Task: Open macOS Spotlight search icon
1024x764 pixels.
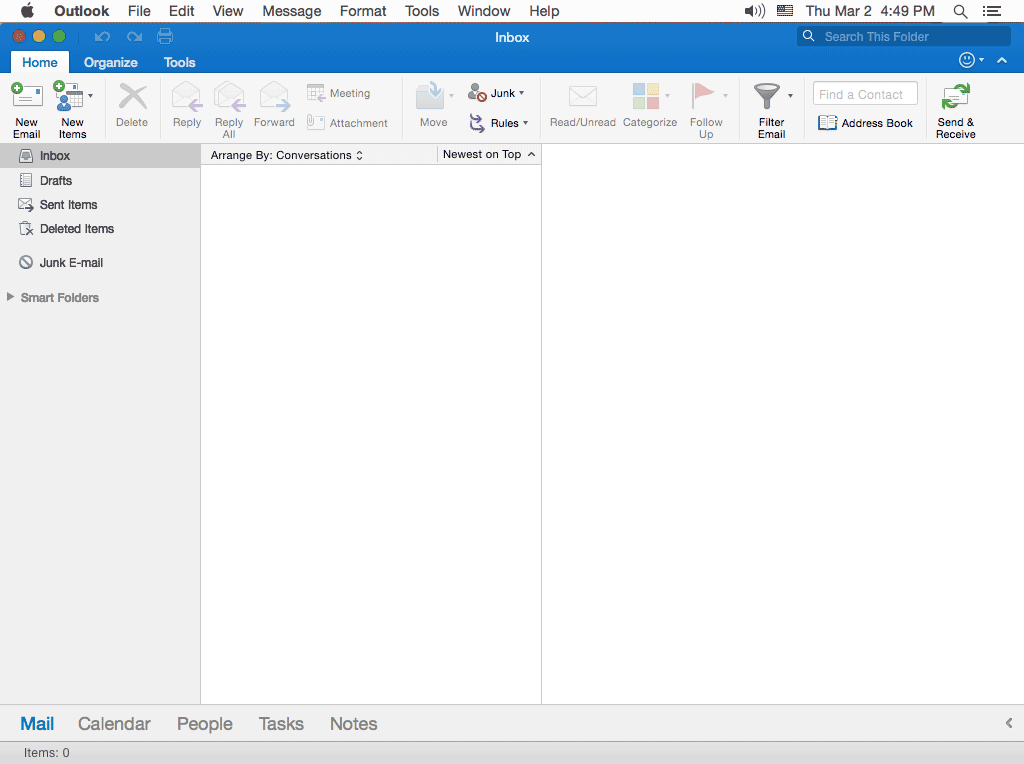Action: [960, 11]
